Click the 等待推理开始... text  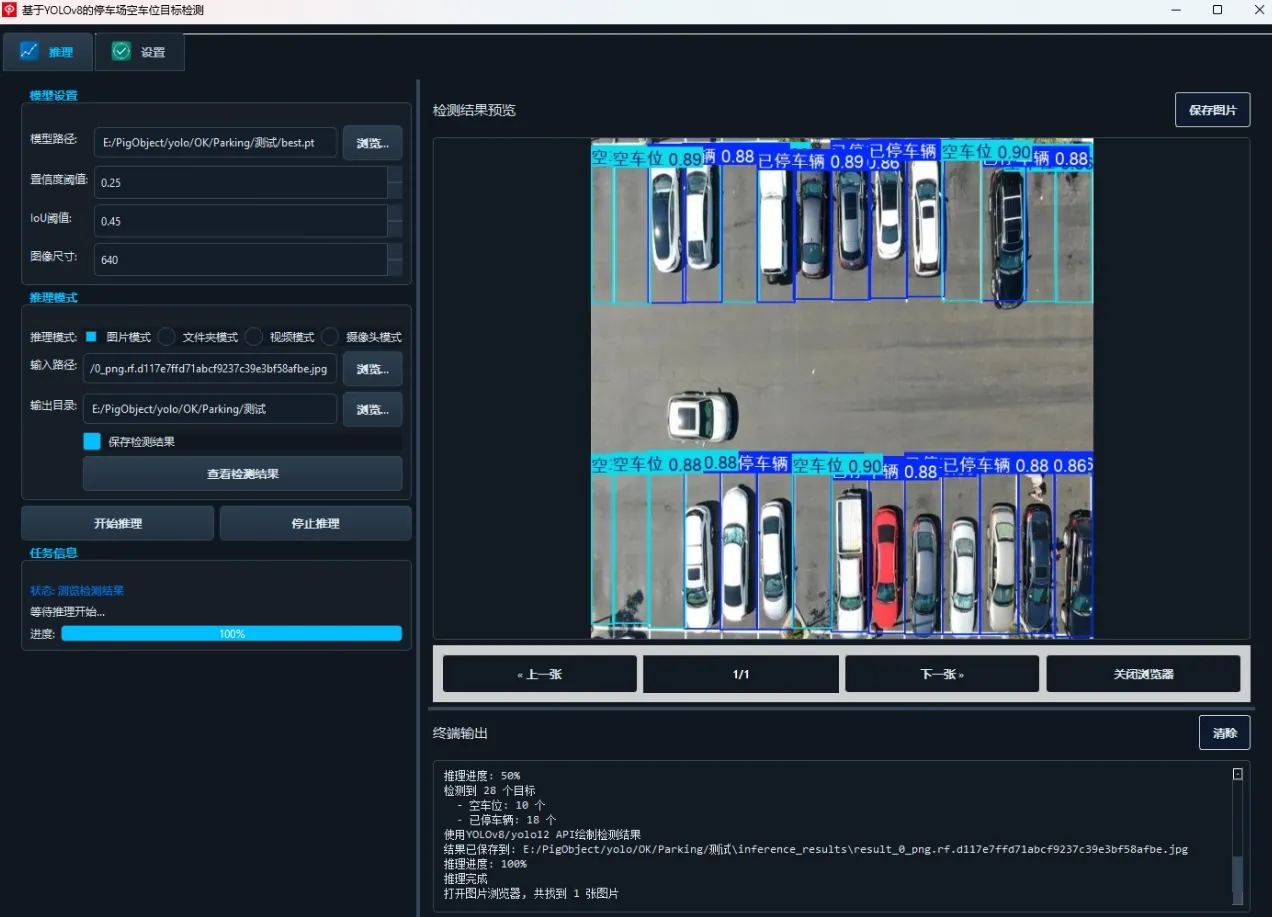pyautogui.click(x=67, y=612)
